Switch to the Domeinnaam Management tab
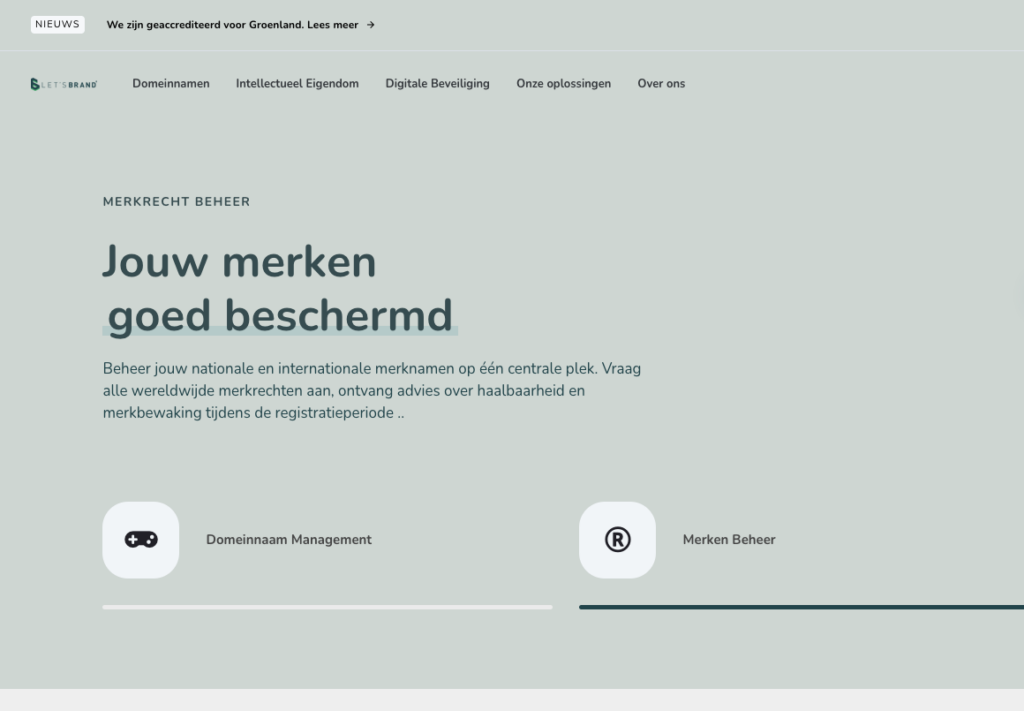This screenshot has height=711, width=1024. 288,540
